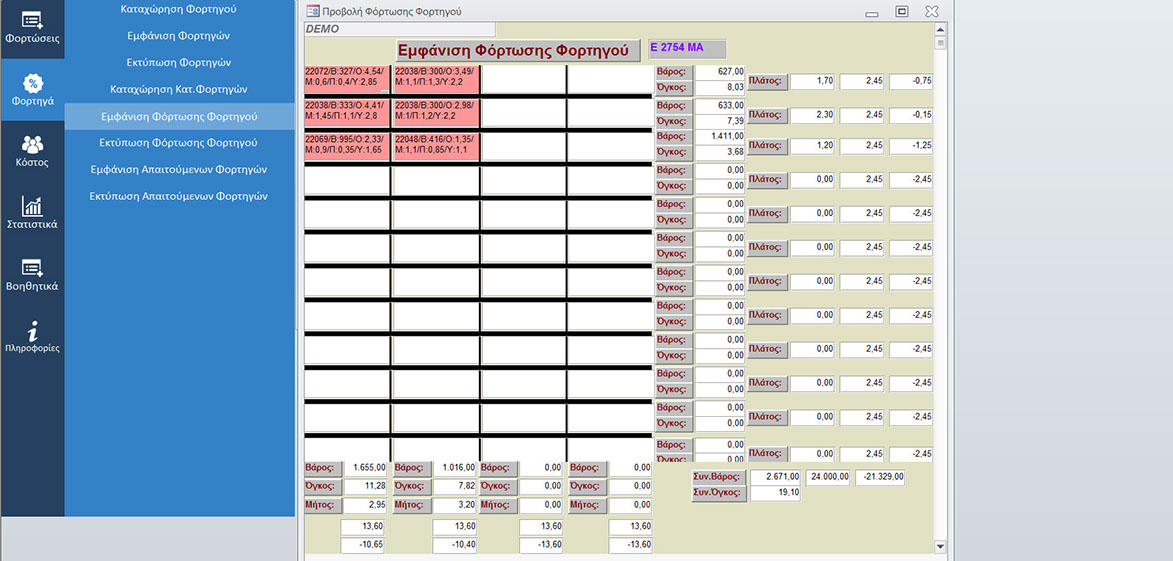The height and width of the screenshot is (561, 1173).
Task: Open the Πληροφορίες info icon
Action: coord(32,337)
